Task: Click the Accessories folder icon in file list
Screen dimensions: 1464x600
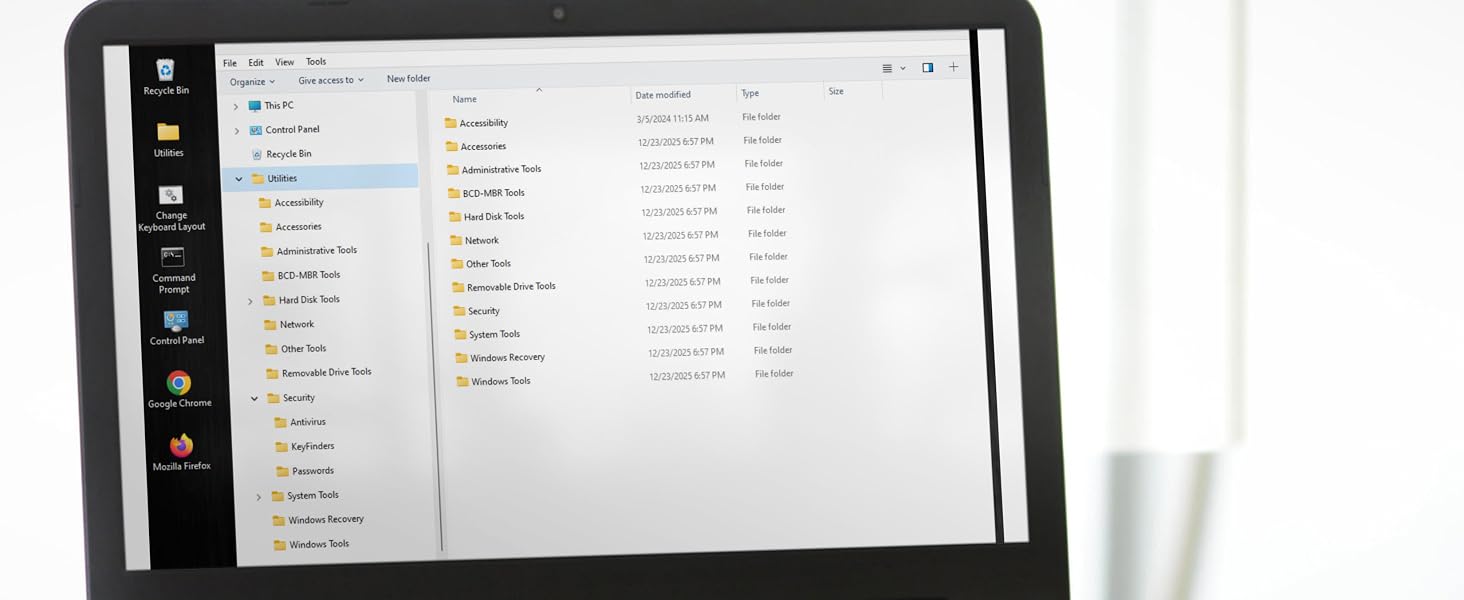Action: click(451, 146)
